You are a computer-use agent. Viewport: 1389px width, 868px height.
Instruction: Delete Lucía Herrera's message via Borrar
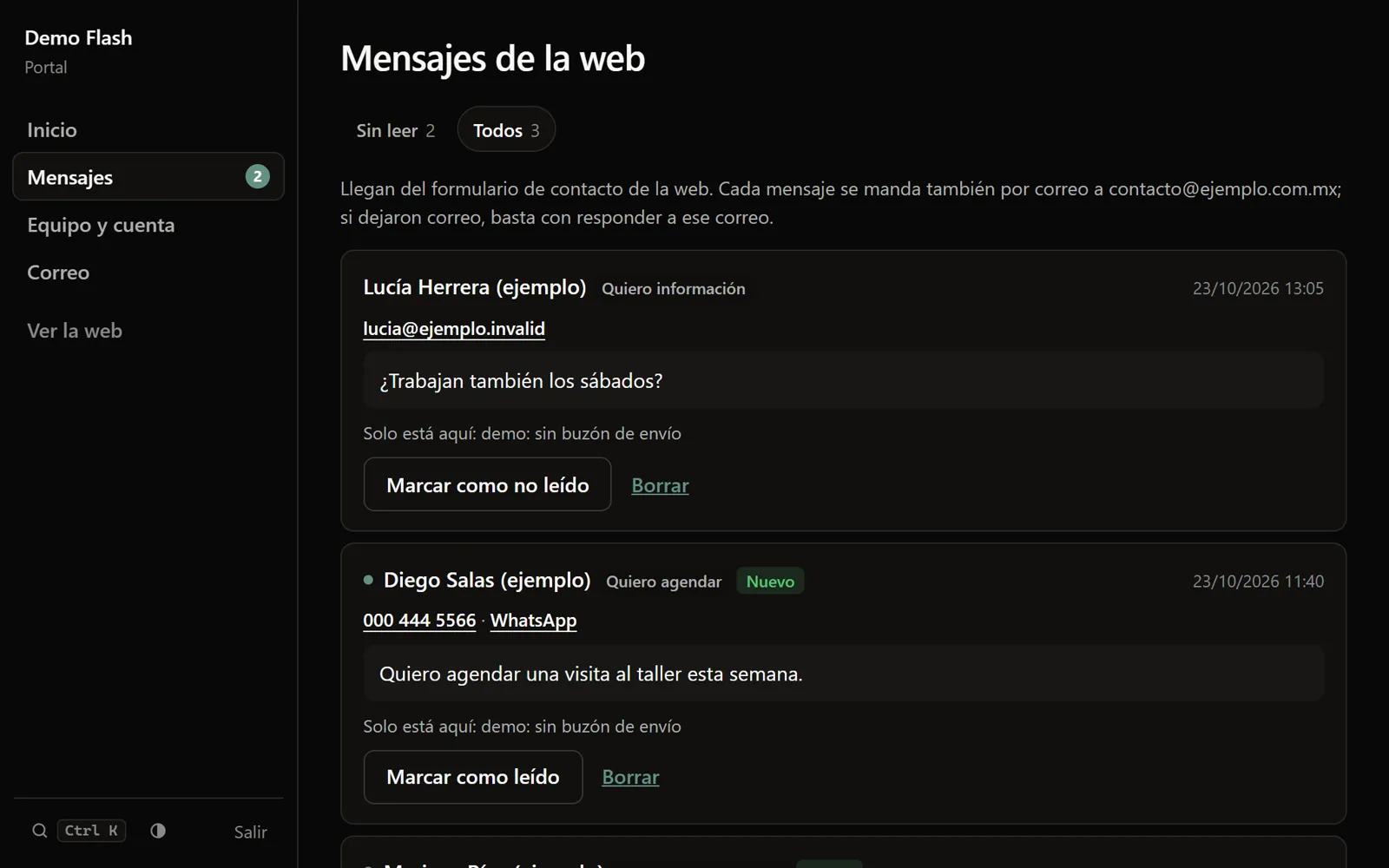660,485
